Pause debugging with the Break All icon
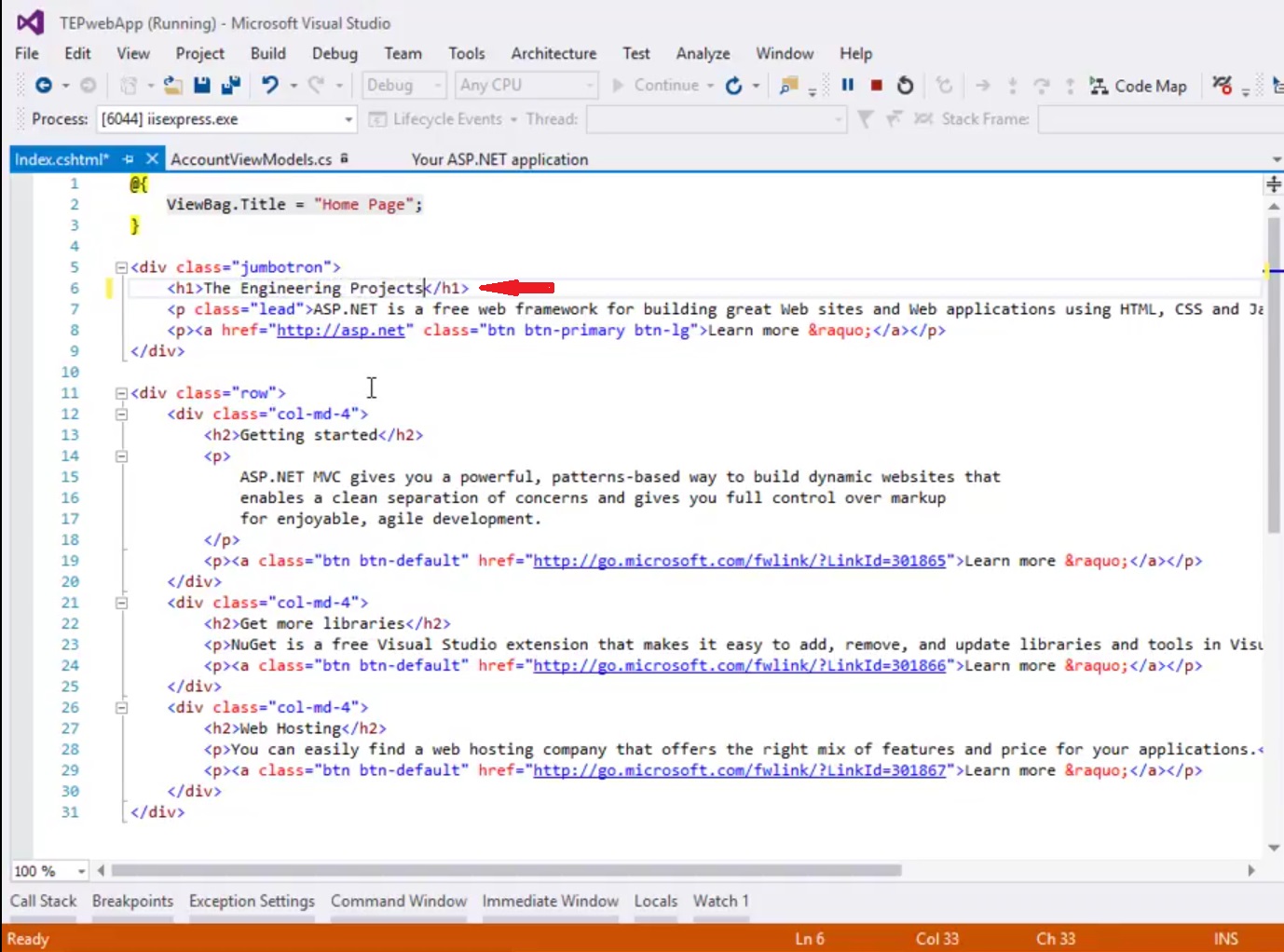Screen dimensions: 1284x952 coord(848,85)
